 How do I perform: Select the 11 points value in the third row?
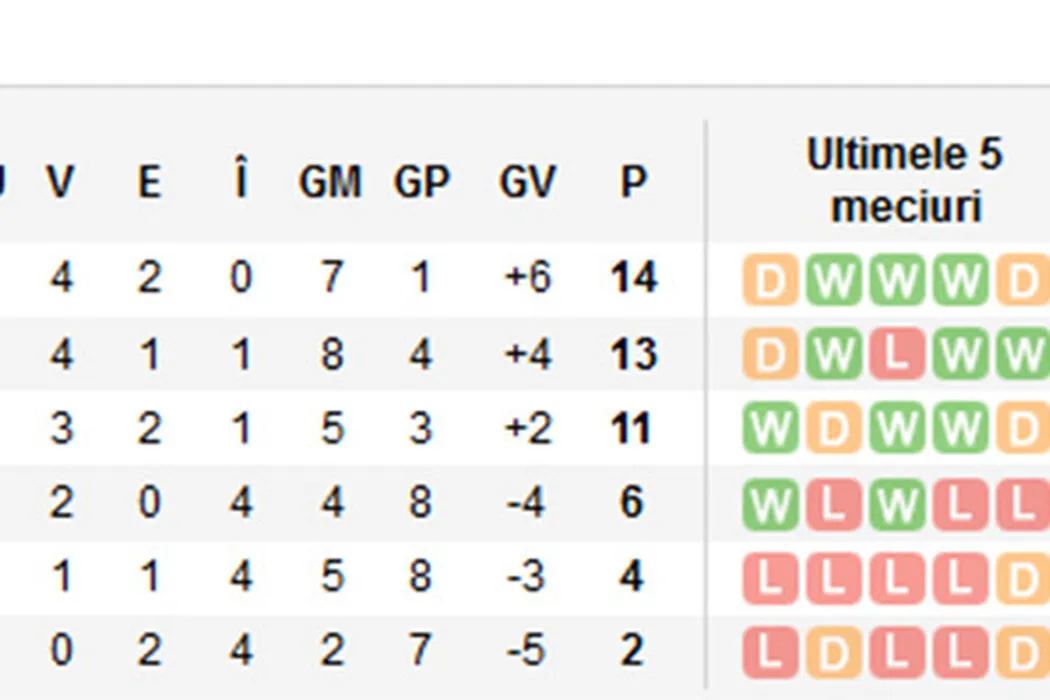point(632,429)
